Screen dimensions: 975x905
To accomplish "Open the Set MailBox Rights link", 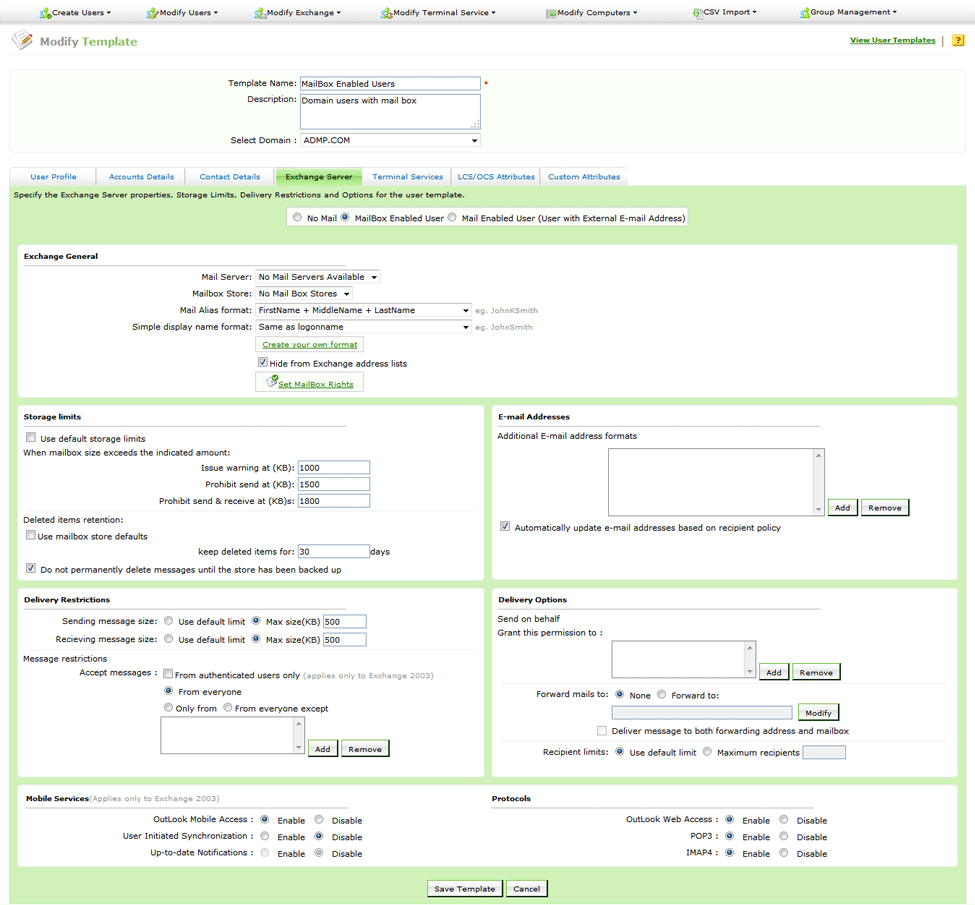I will pyautogui.click(x=315, y=384).
